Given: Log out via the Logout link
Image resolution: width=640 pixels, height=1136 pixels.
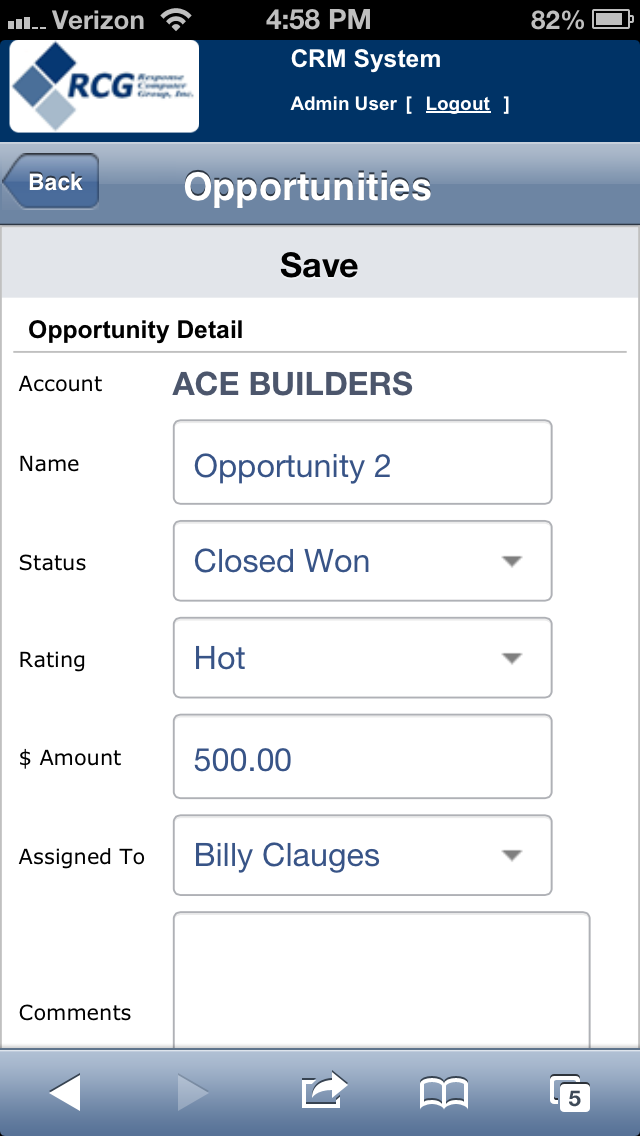Looking at the screenshot, I should tap(458, 104).
